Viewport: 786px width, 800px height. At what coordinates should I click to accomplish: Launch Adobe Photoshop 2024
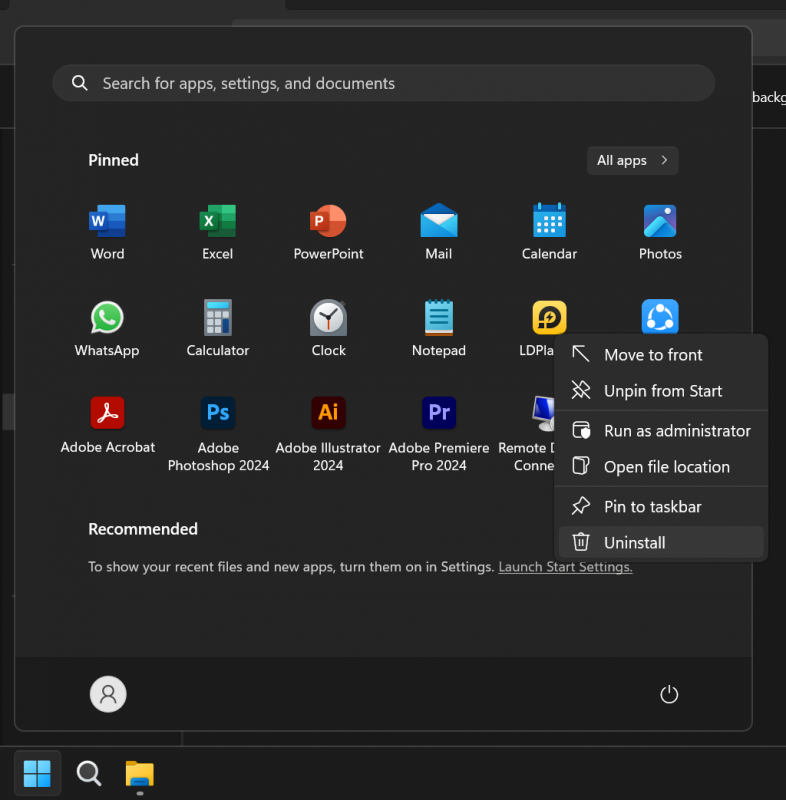coord(218,434)
